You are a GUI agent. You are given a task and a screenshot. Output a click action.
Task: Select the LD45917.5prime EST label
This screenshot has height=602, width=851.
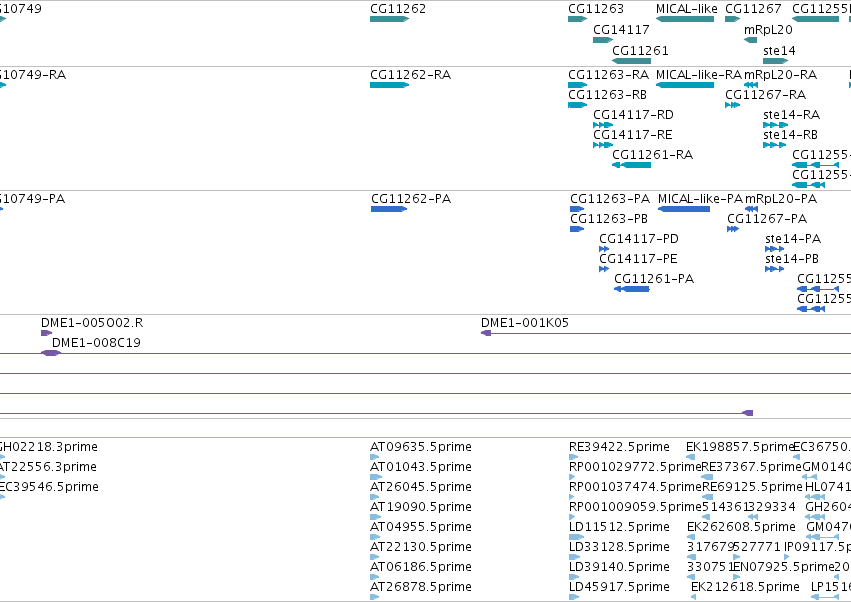pos(619,587)
